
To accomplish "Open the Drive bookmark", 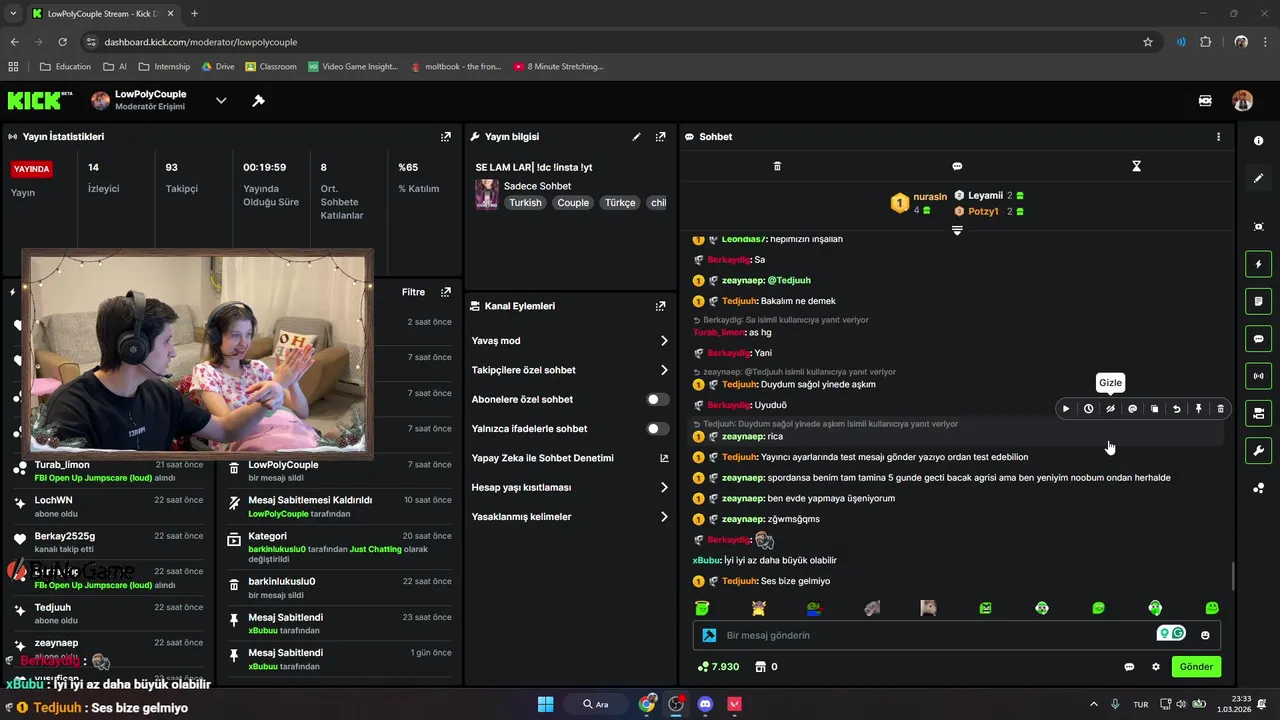I will click(218, 67).
